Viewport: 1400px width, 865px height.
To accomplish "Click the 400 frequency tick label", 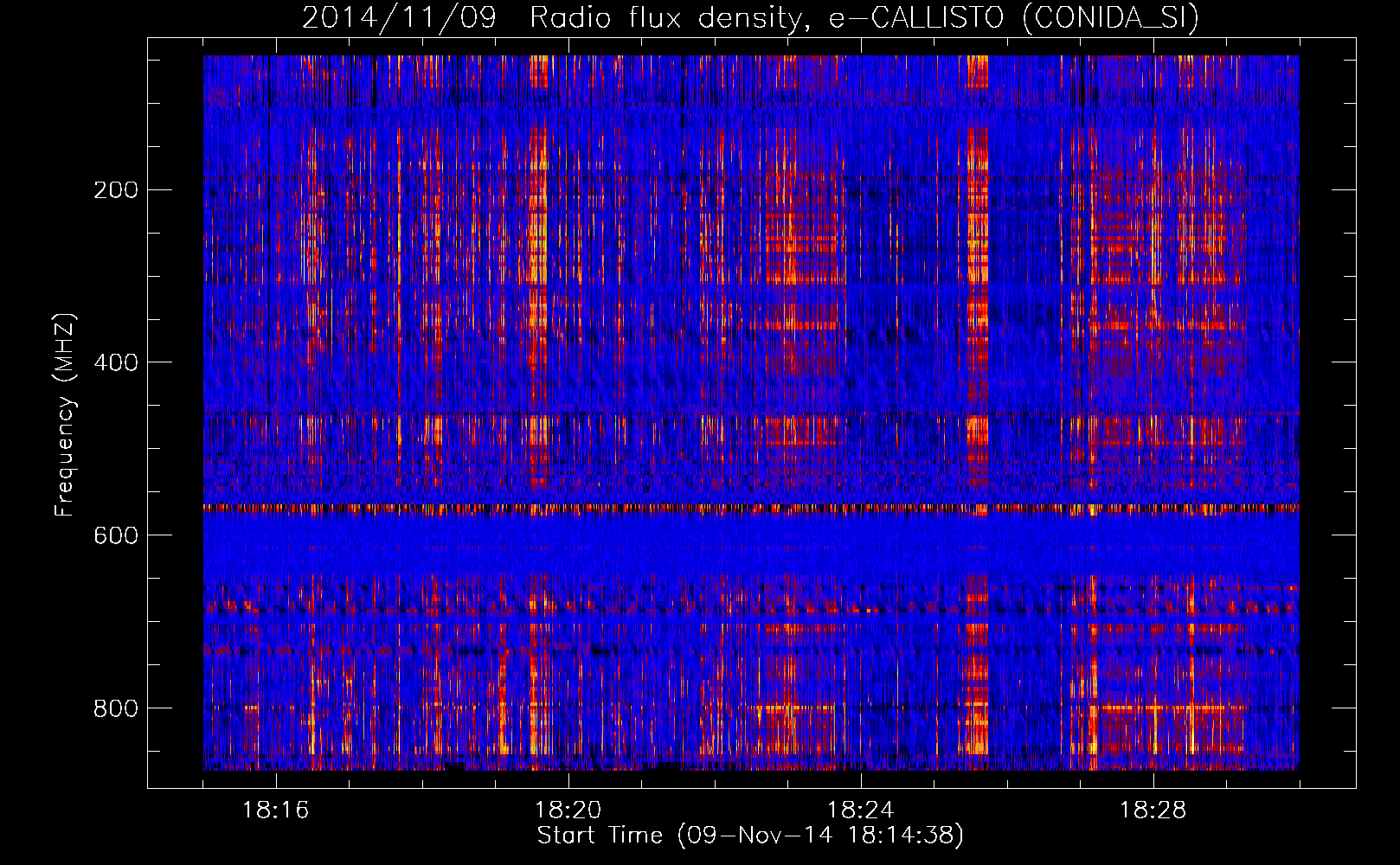I will tap(116, 363).
